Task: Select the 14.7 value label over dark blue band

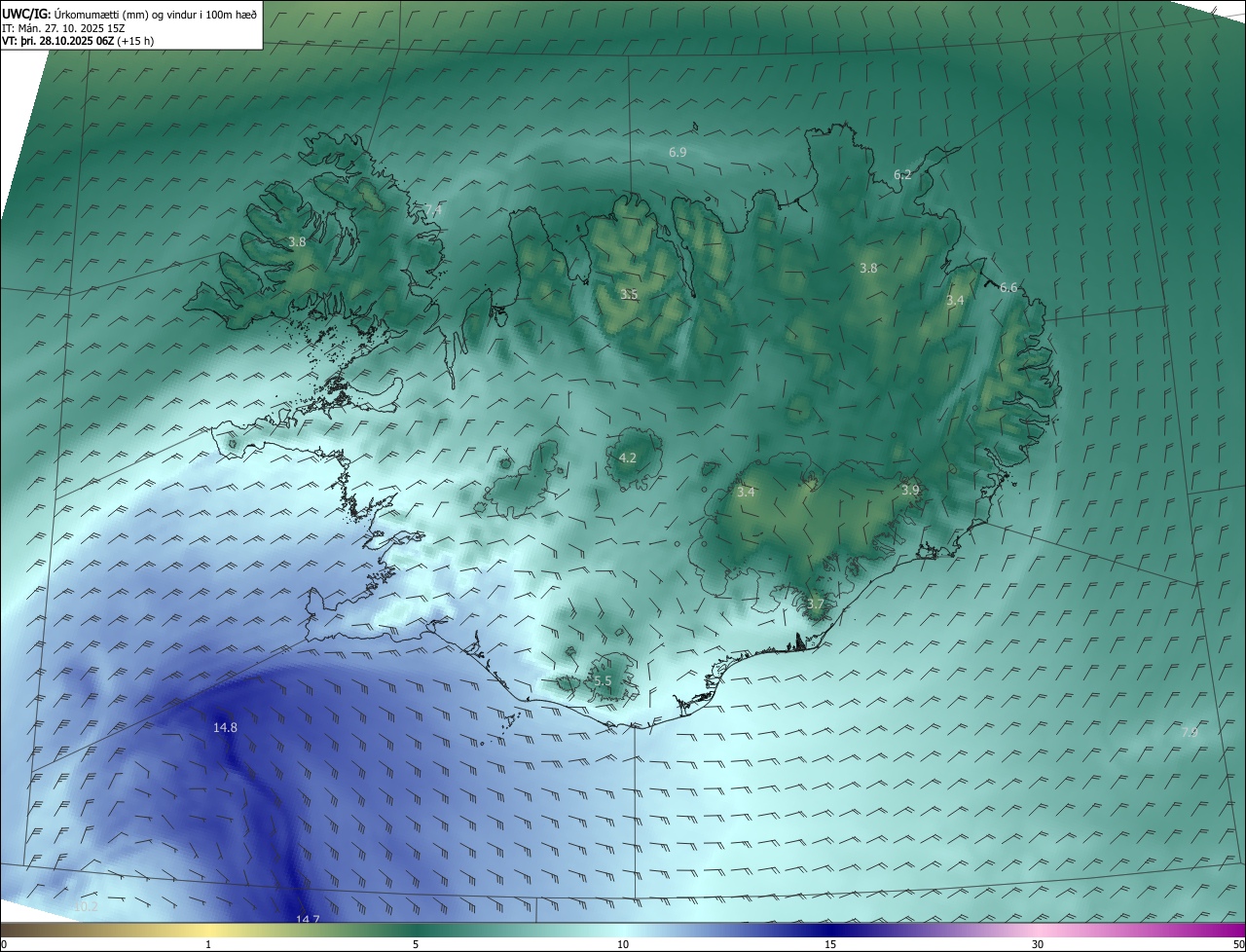Action: pyautogui.click(x=307, y=919)
